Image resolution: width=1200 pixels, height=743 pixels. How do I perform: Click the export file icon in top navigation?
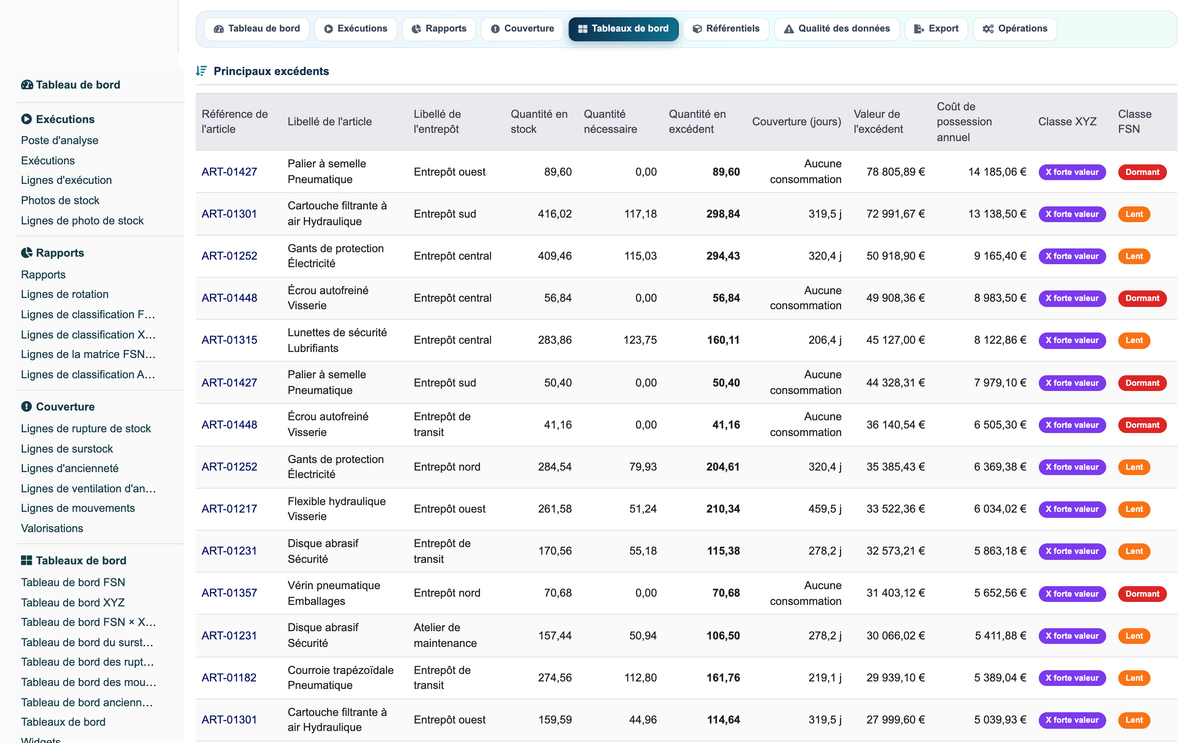920,29
